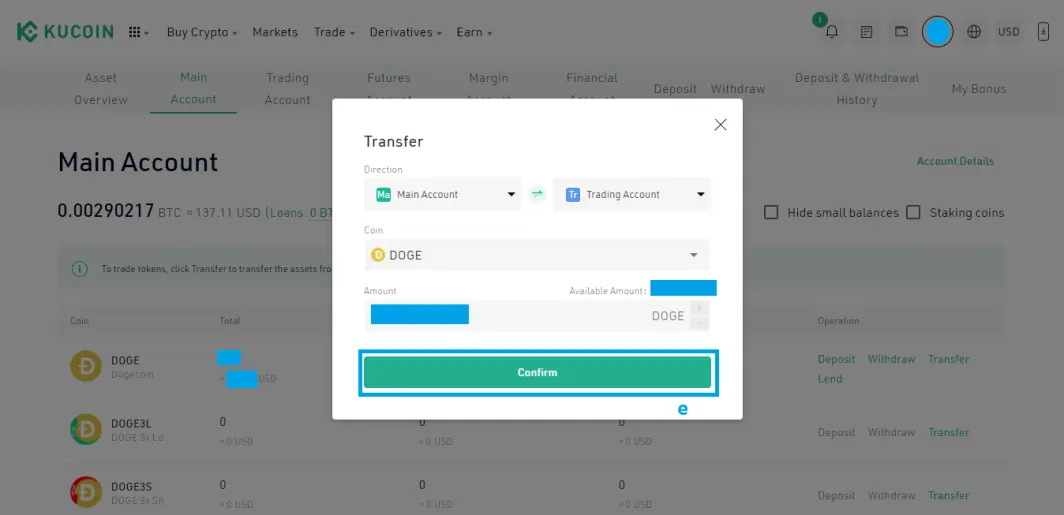Click the info icon in the notice banner
The width and height of the screenshot is (1064, 515).
[x=79, y=269]
